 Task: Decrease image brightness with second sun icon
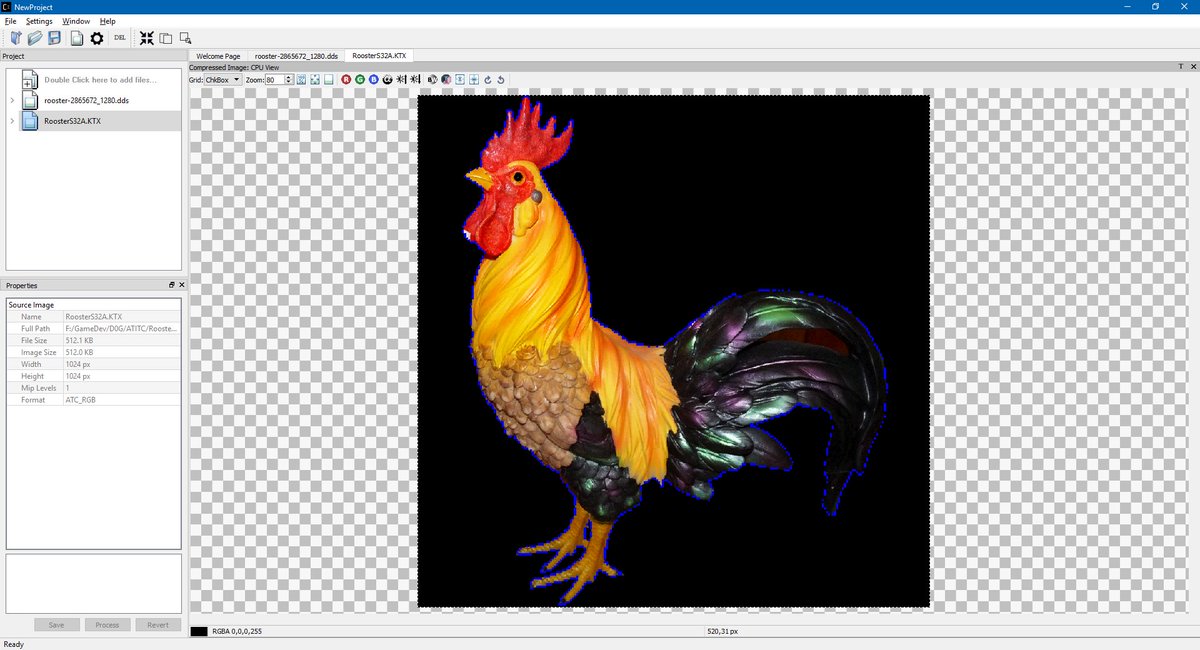[x=415, y=79]
